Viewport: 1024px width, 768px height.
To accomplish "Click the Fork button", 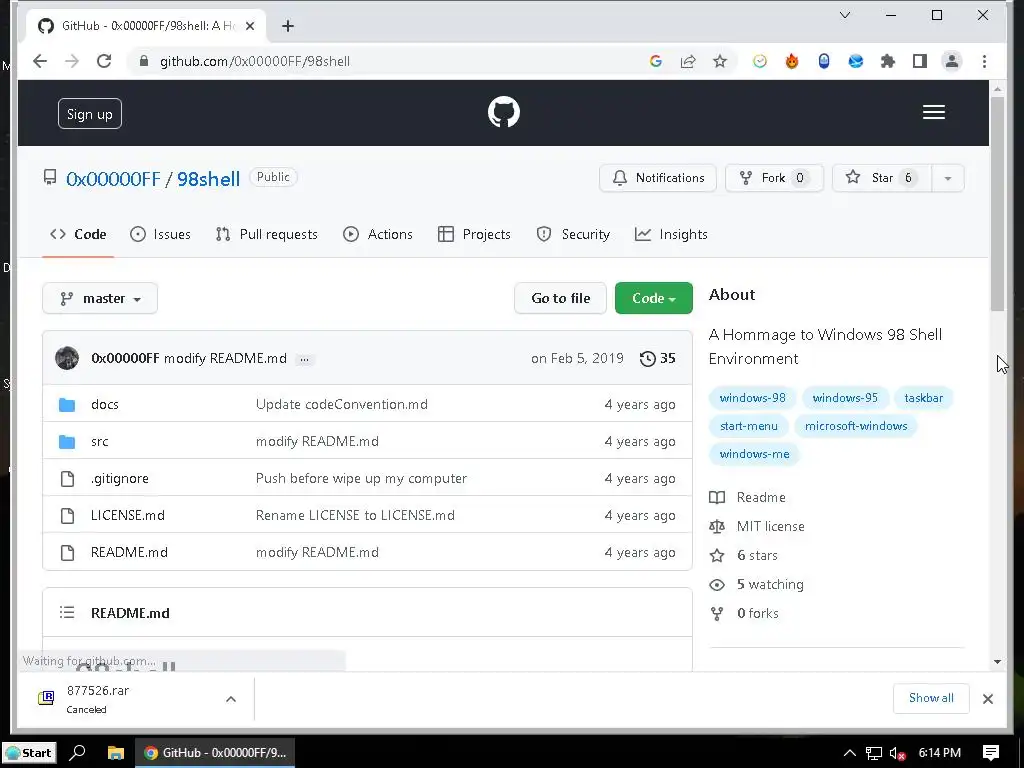I will point(774,178).
